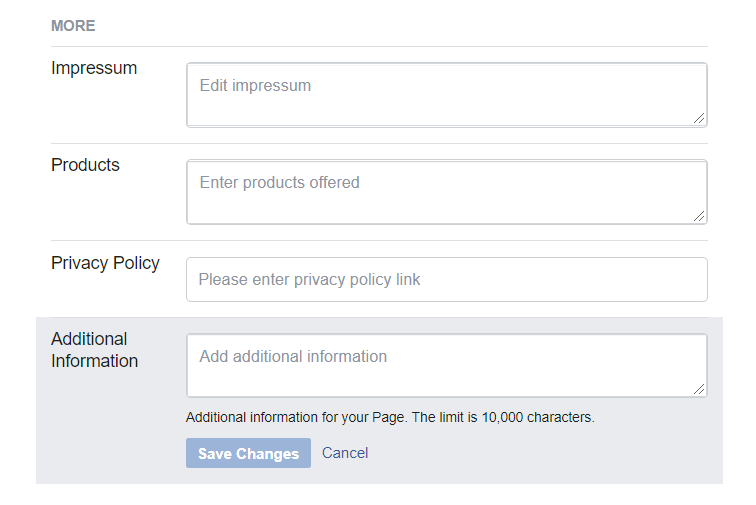Click the Products text area resize grip
The height and width of the screenshot is (505, 756).
699,216
